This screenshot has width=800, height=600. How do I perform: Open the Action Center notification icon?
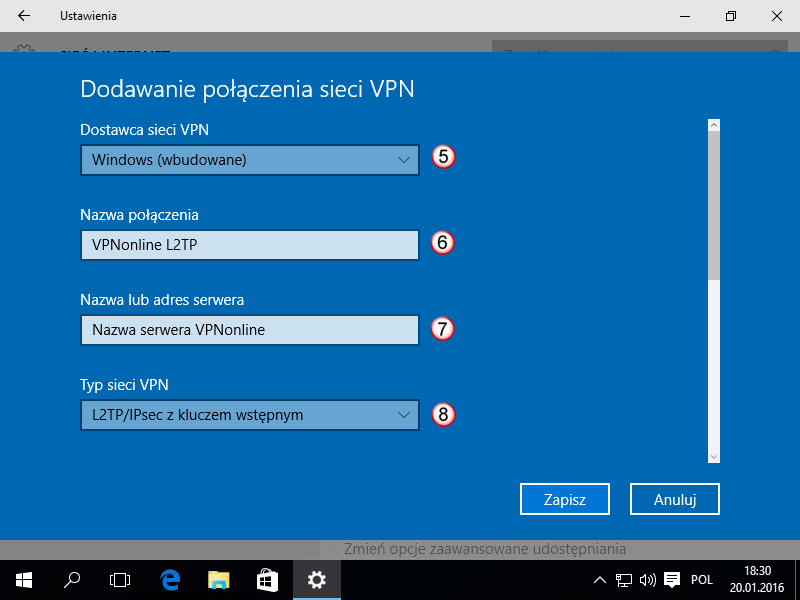pyautogui.click(x=672, y=580)
